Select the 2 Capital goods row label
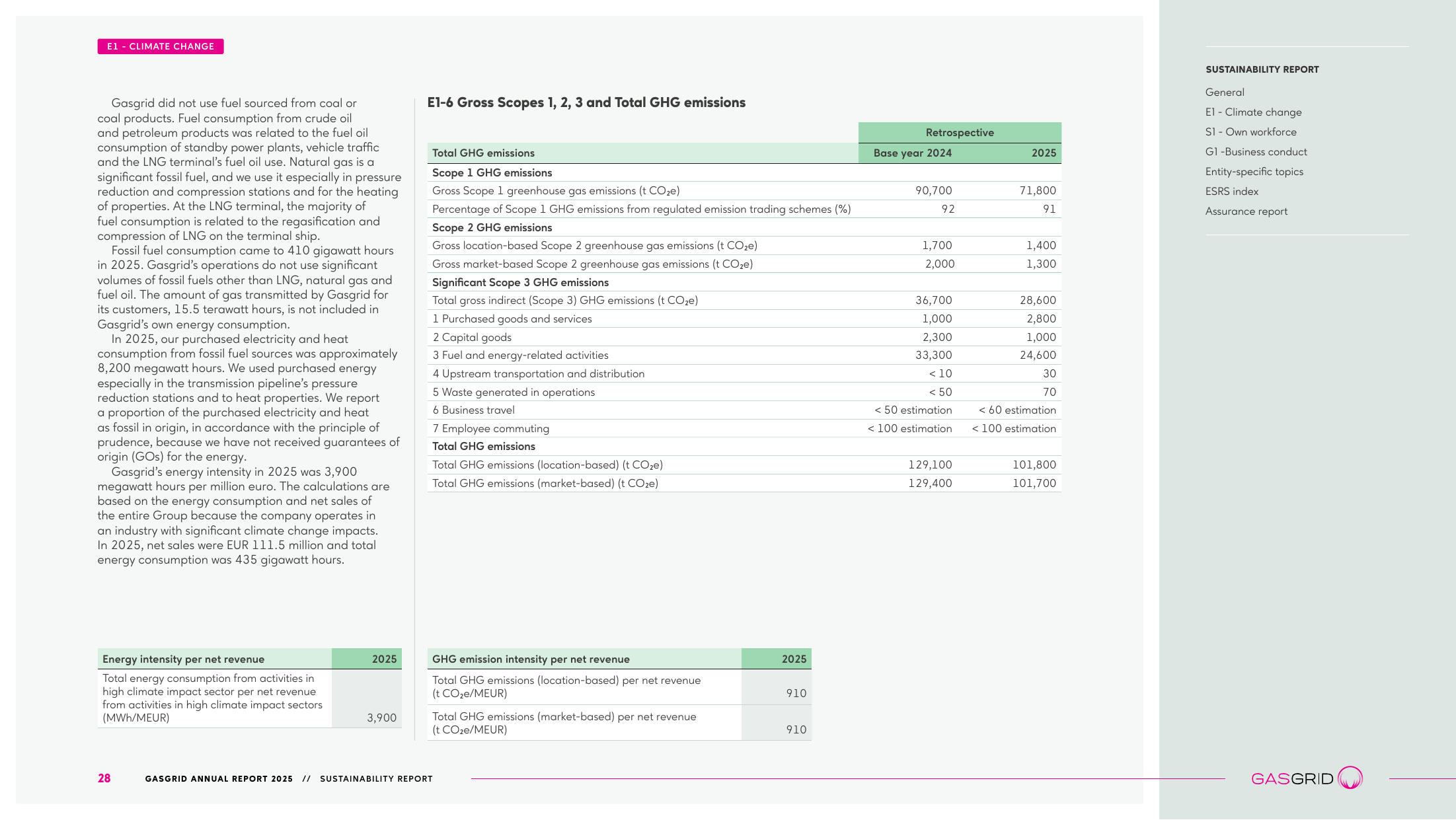The width and height of the screenshot is (1456, 820). coord(472,337)
